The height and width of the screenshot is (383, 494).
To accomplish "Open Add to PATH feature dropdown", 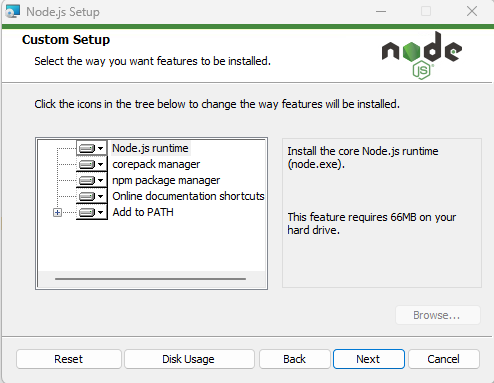I will (92, 212).
